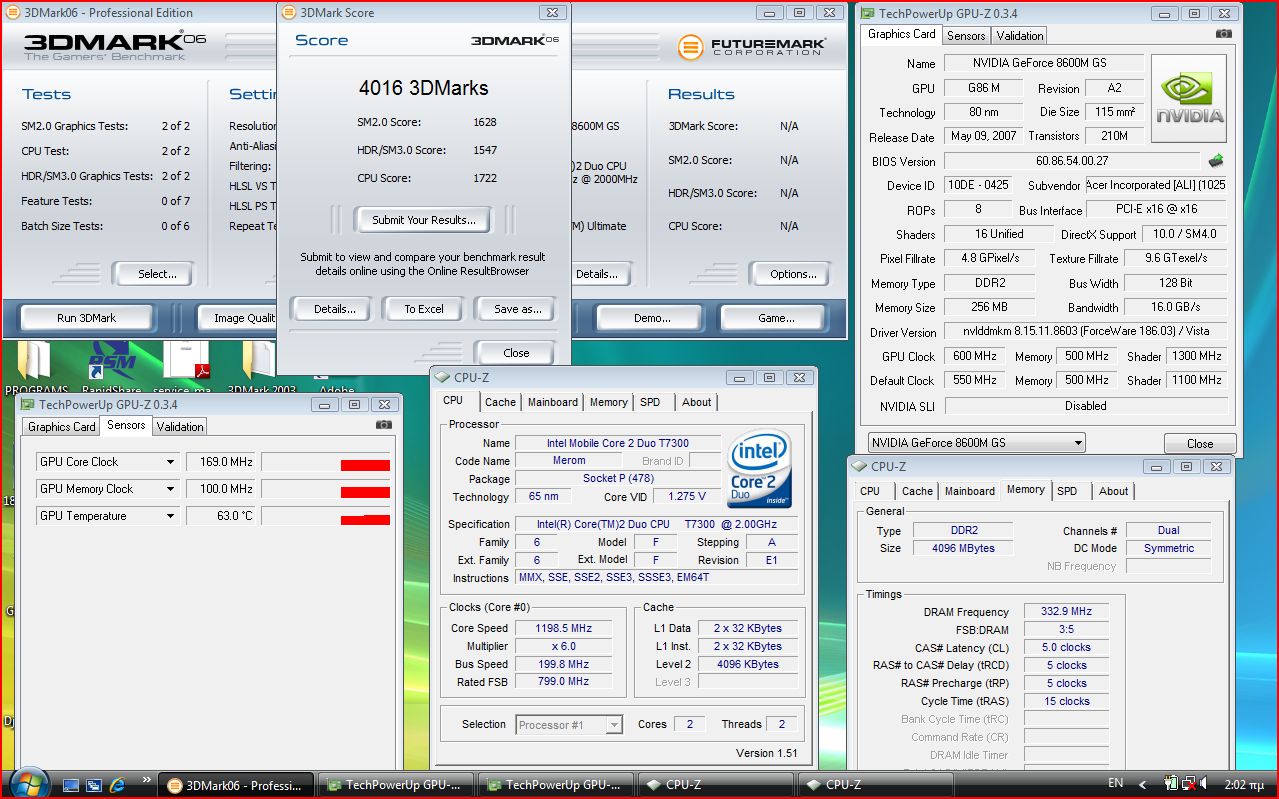Click the title icon of GPU-Z Graphics Card window

867,13
